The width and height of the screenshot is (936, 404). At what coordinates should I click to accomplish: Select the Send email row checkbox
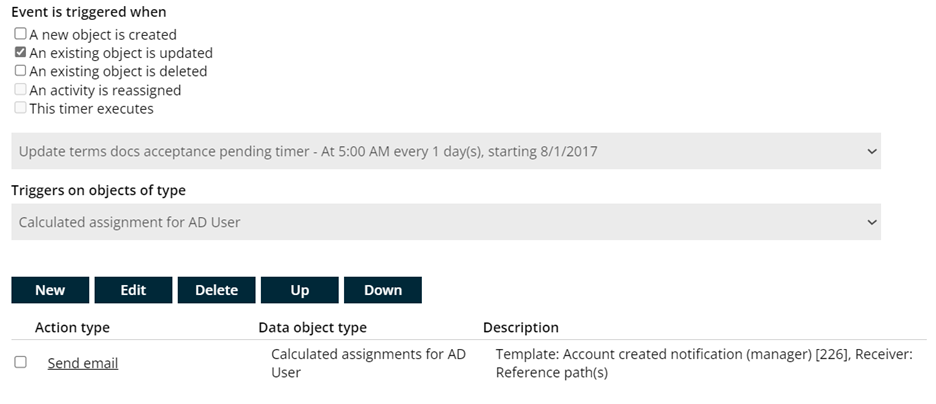[20, 362]
